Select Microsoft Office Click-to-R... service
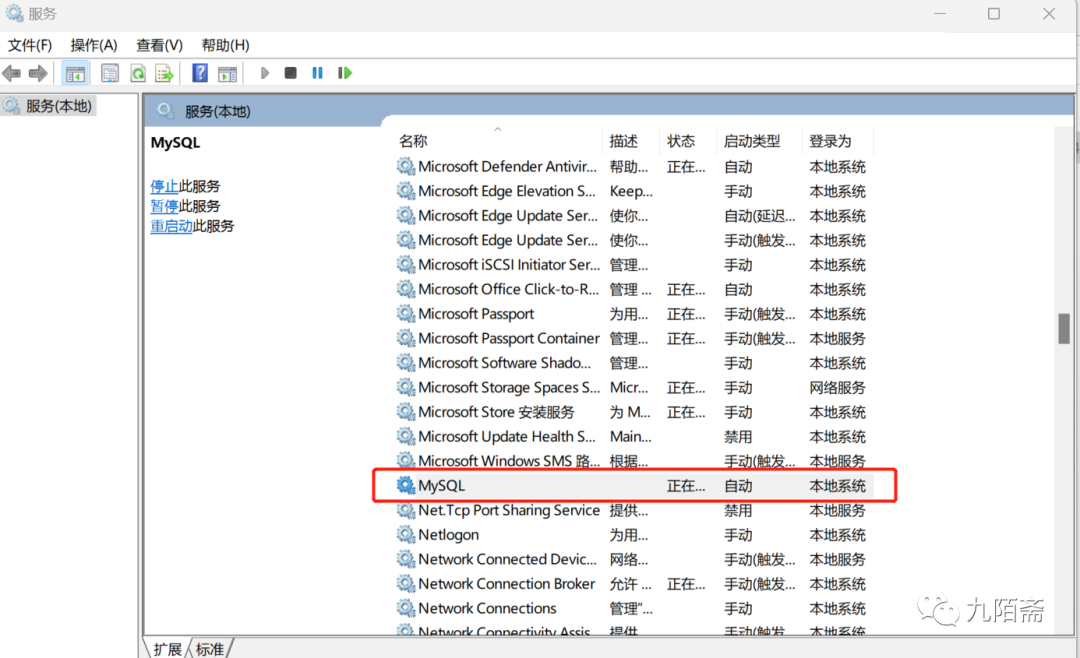The image size is (1080, 658). tap(634, 289)
